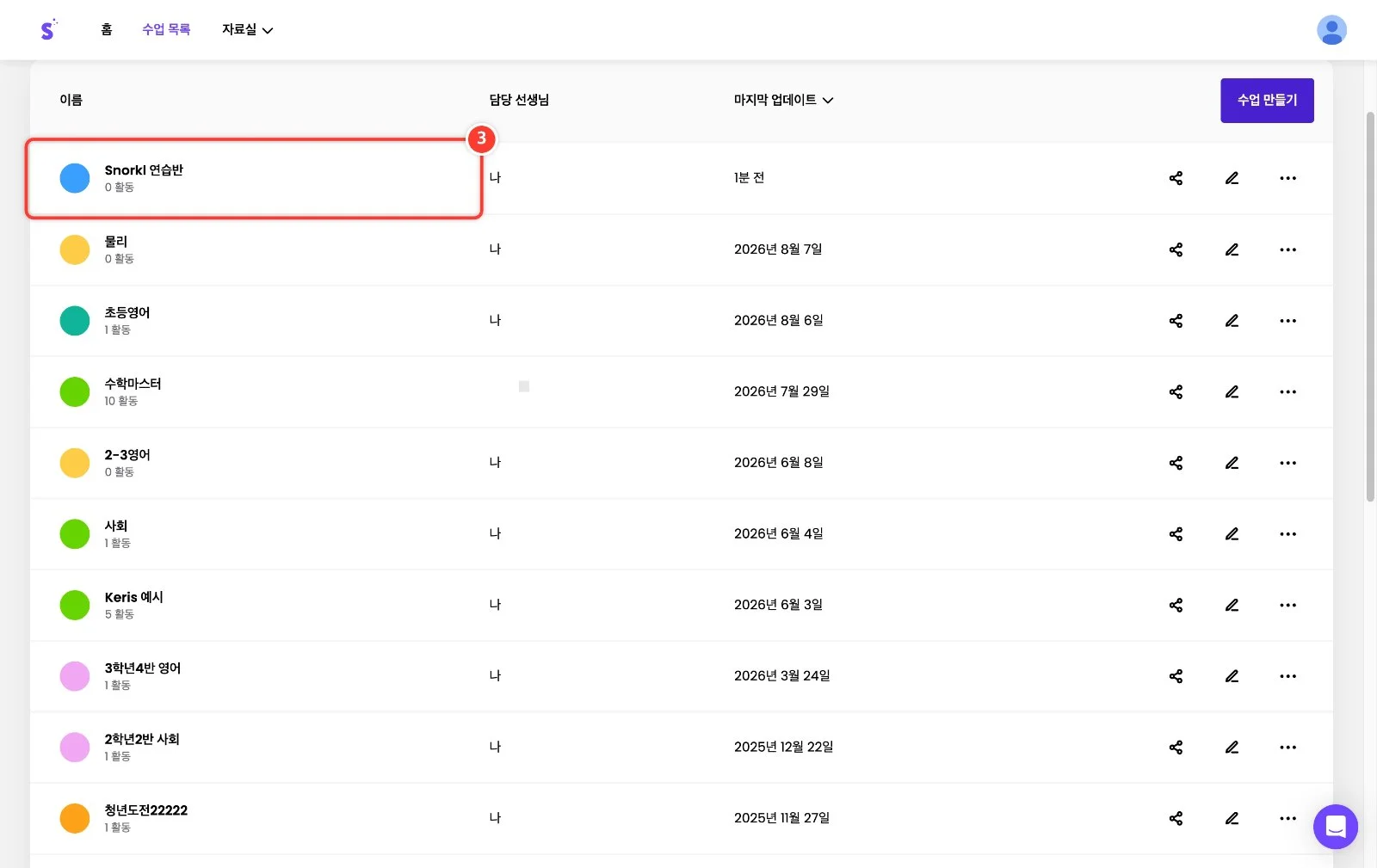This screenshot has height=868, width=1377.
Task: Share the 초등영어 class
Action: [x=1176, y=321]
